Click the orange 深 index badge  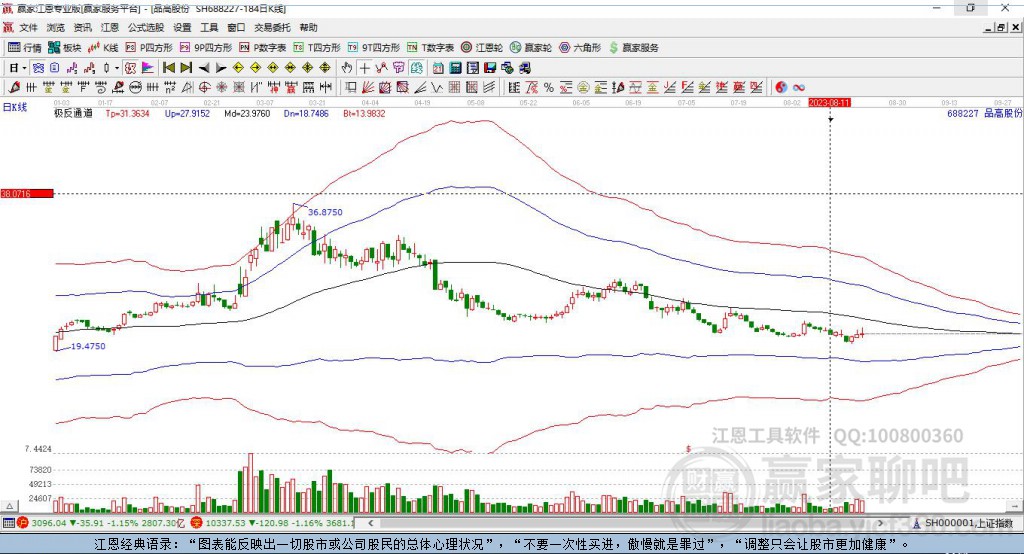[197, 523]
